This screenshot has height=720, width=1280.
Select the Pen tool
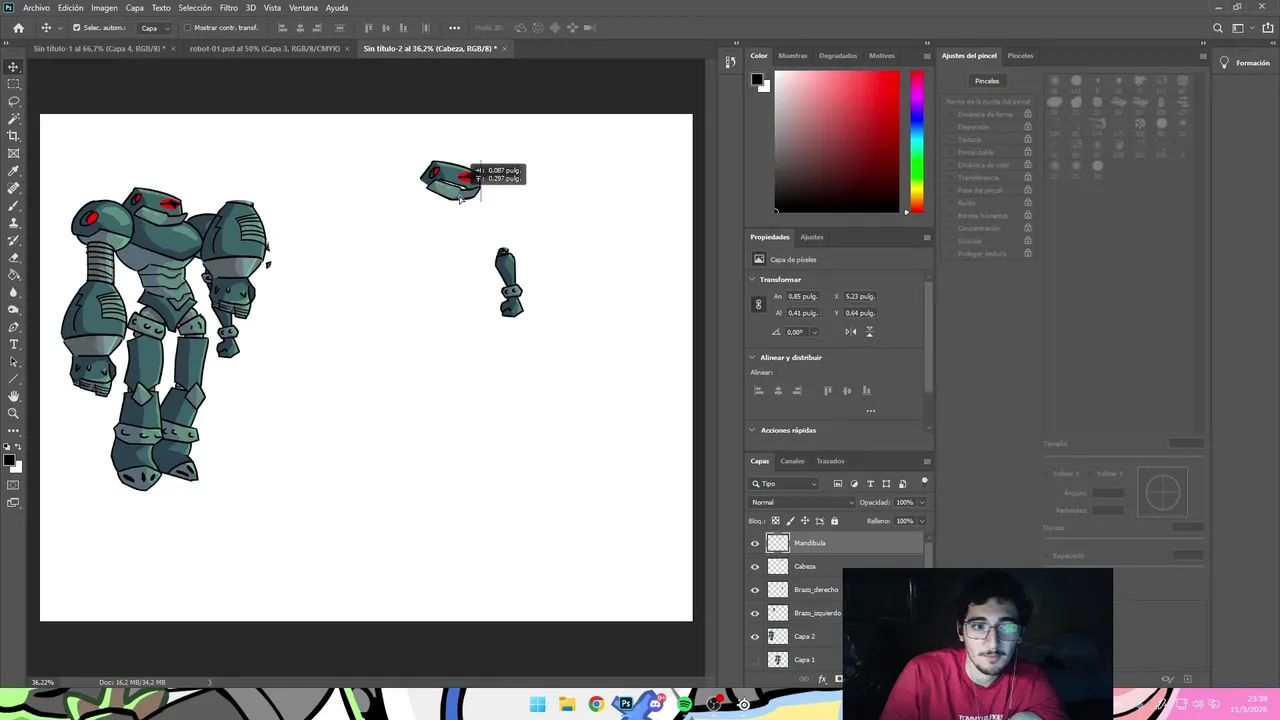[14, 327]
